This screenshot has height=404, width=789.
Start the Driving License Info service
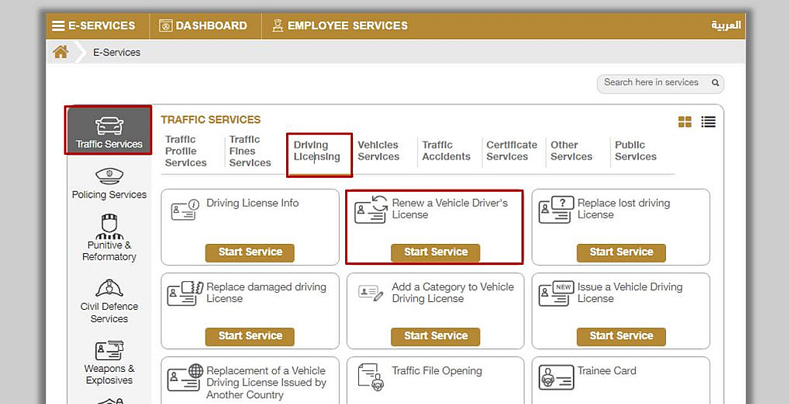[x=250, y=252]
